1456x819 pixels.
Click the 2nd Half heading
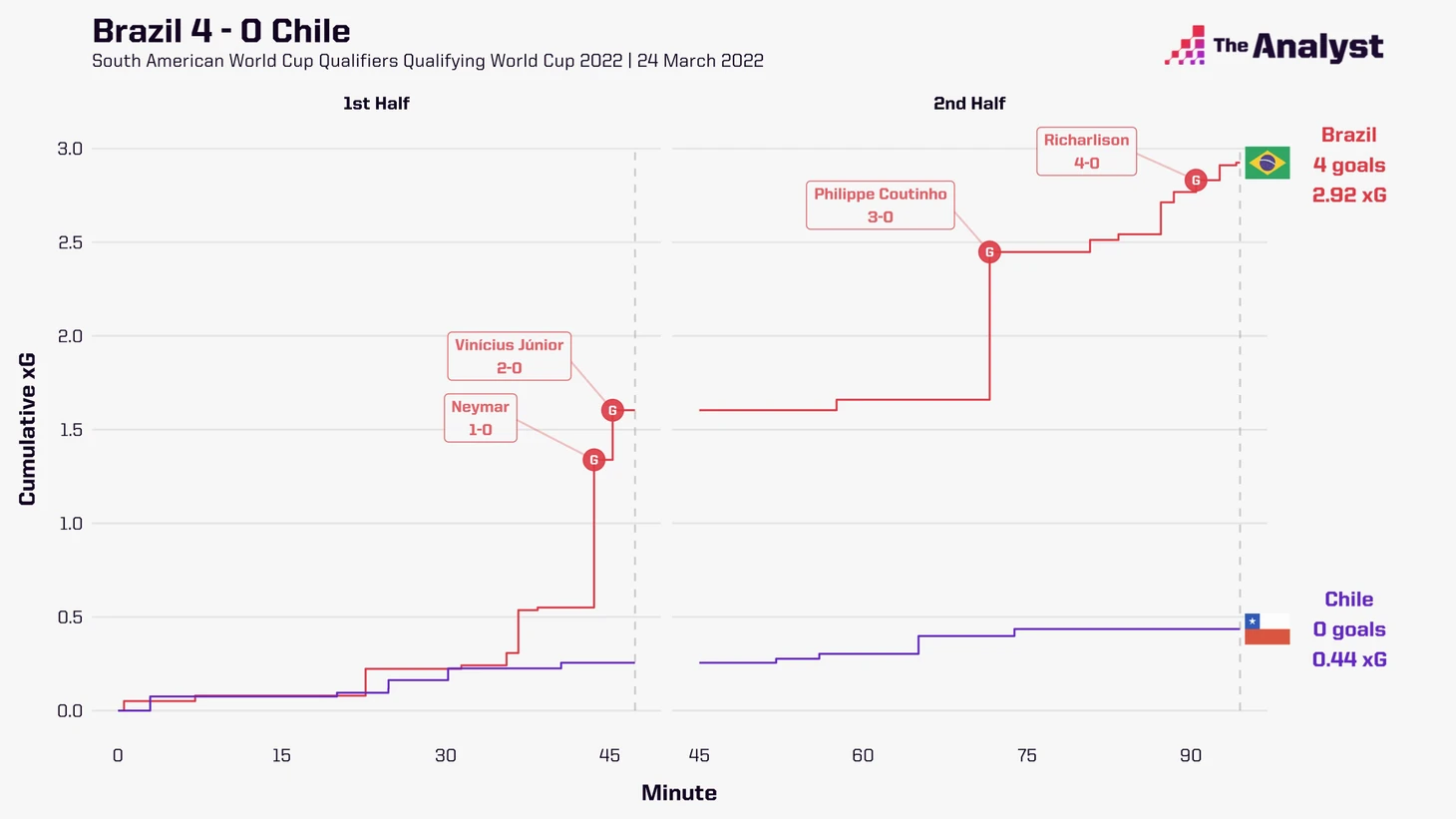click(969, 103)
